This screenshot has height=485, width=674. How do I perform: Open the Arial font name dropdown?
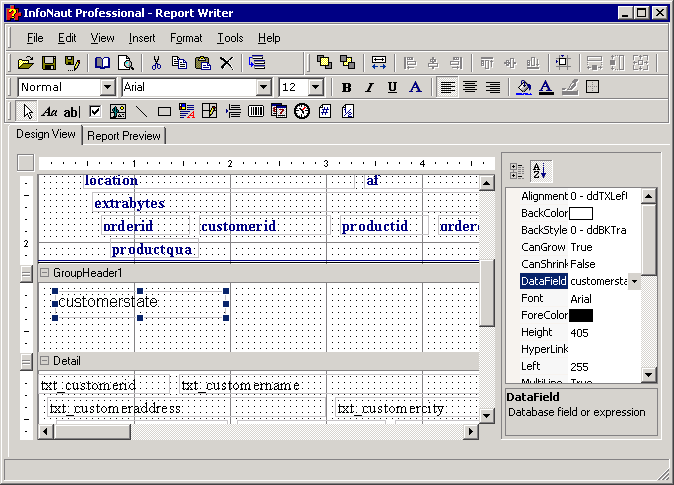pos(263,87)
